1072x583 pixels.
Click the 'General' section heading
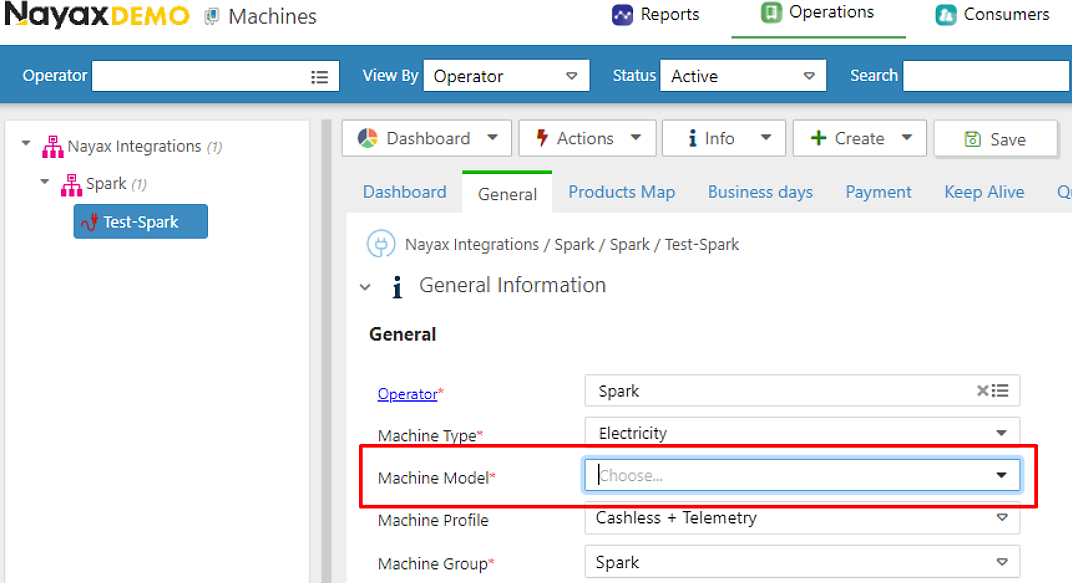point(403,334)
